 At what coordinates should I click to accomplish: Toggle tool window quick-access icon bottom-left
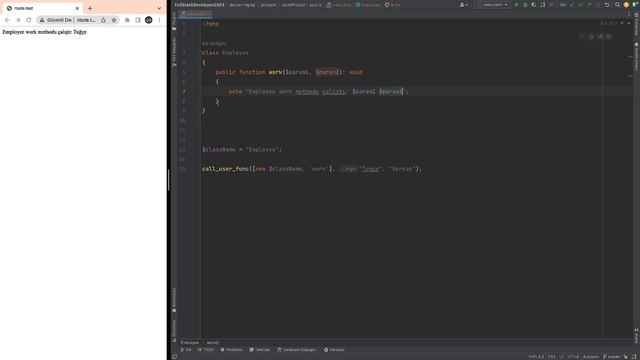point(174,357)
